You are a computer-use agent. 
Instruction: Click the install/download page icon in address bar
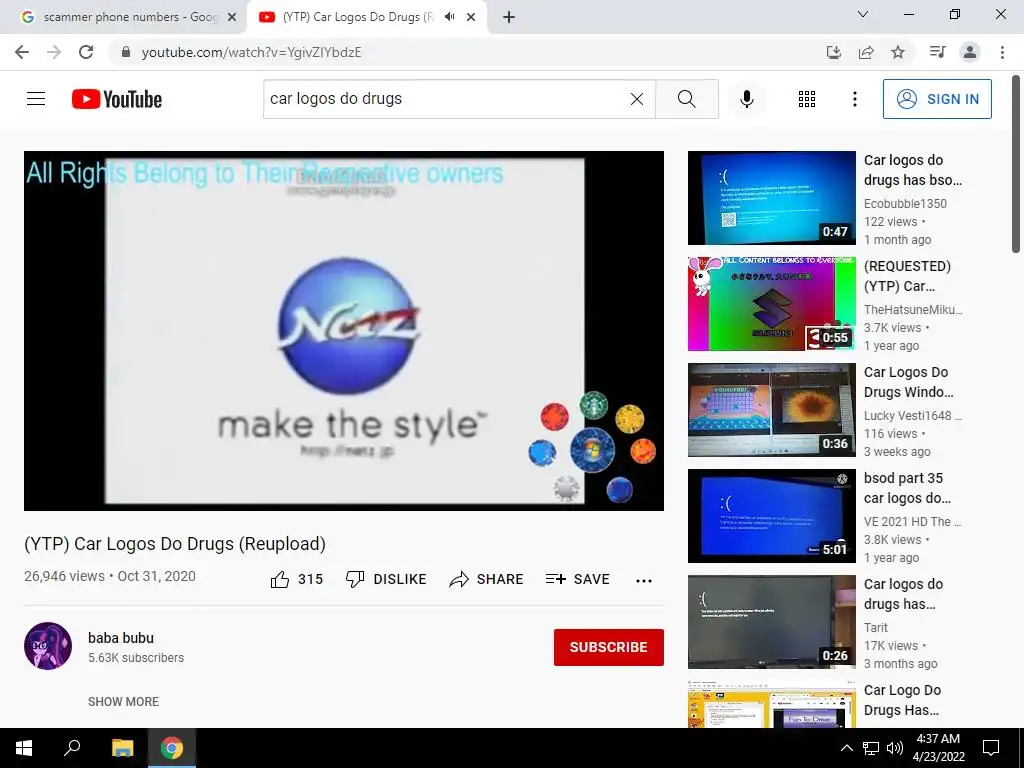pyautogui.click(x=834, y=52)
